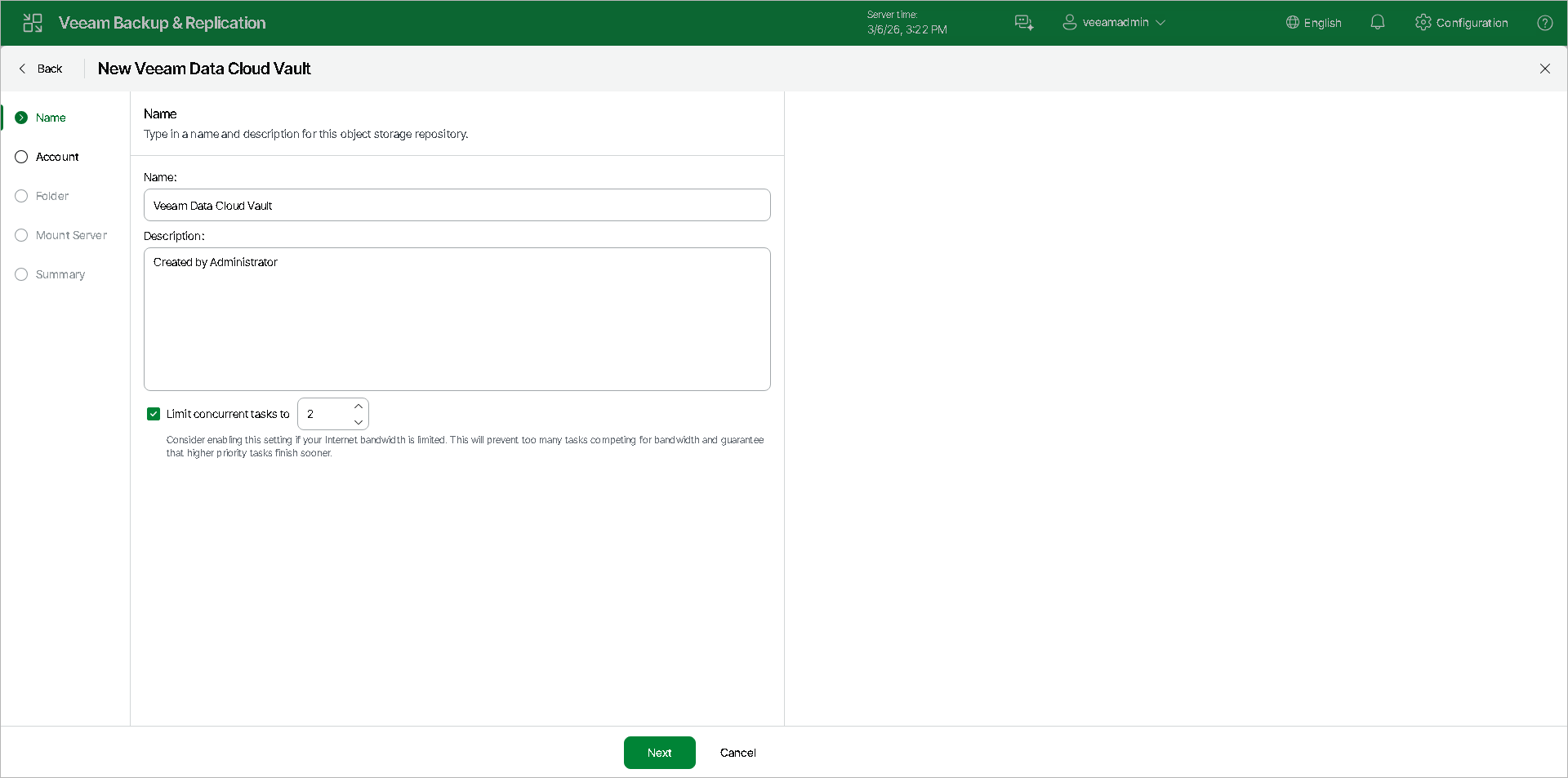
Task: Click the Account step circle
Action: (x=21, y=157)
